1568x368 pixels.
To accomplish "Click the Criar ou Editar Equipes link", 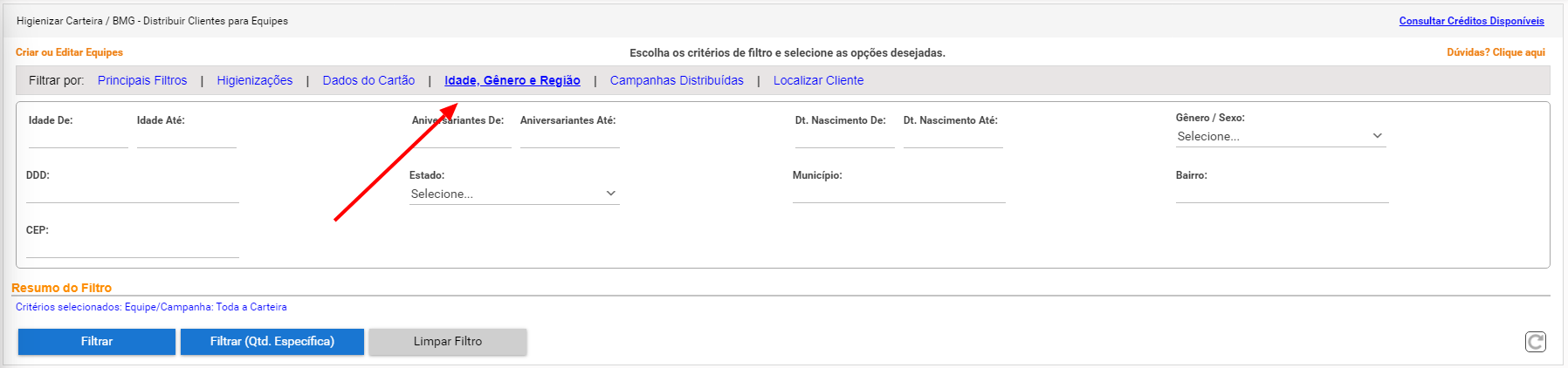I will click(69, 52).
